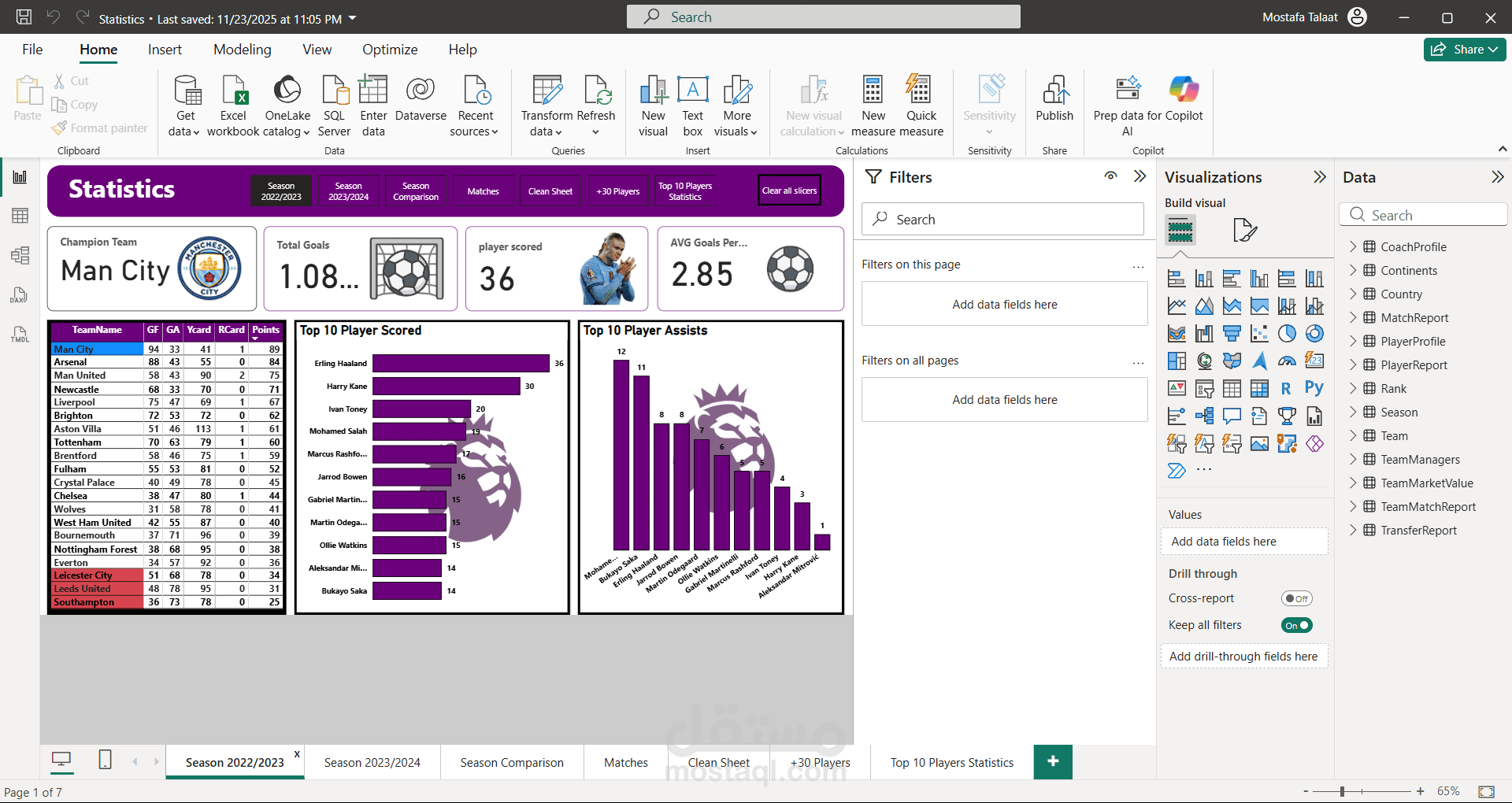Select the Donut chart visual type
Image resolution: width=1512 pixels, height=803 pixels.
click(1314, 334)
